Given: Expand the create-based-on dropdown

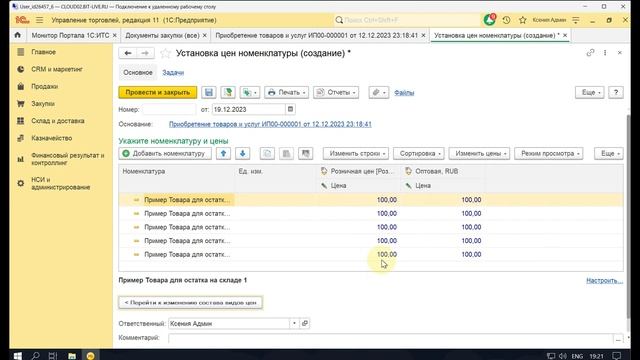Looking at the screenshot, I should click(x=250, y=92).
